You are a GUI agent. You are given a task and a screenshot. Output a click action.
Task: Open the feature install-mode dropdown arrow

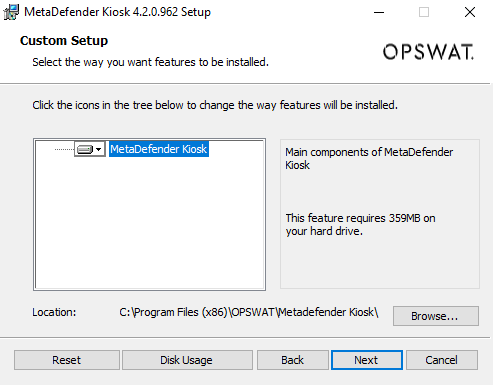99,149
